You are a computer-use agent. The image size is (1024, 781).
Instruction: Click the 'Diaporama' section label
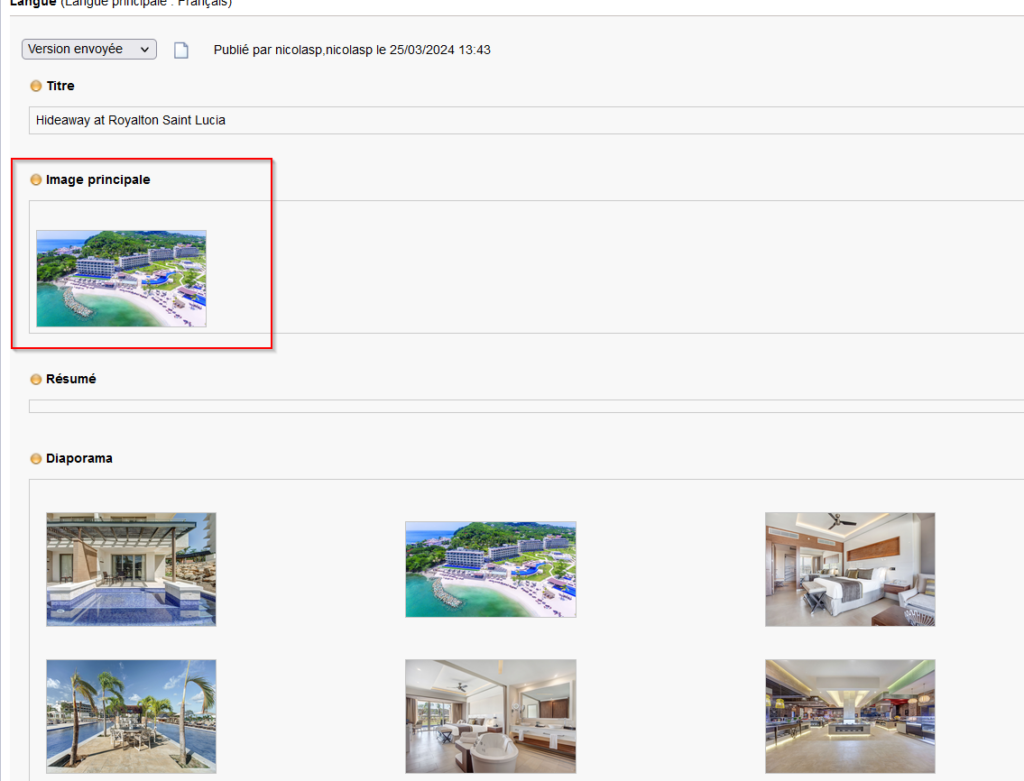79,459
